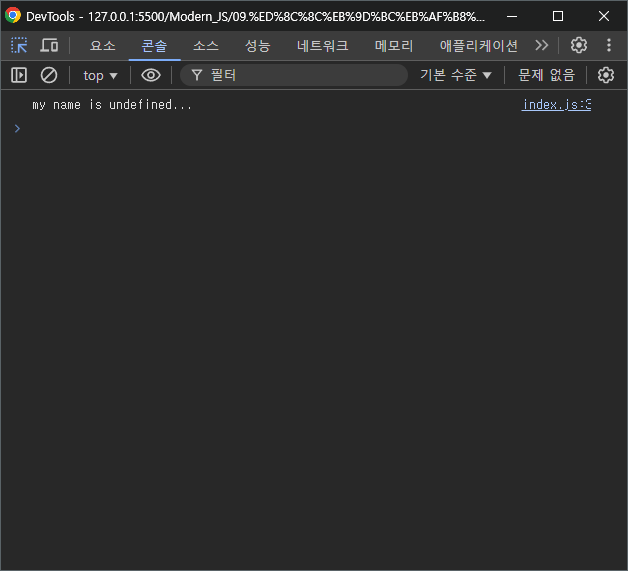The image size is (628, 571).
Task: Toggle the device toolbar icon
Action: coord(49,45)
